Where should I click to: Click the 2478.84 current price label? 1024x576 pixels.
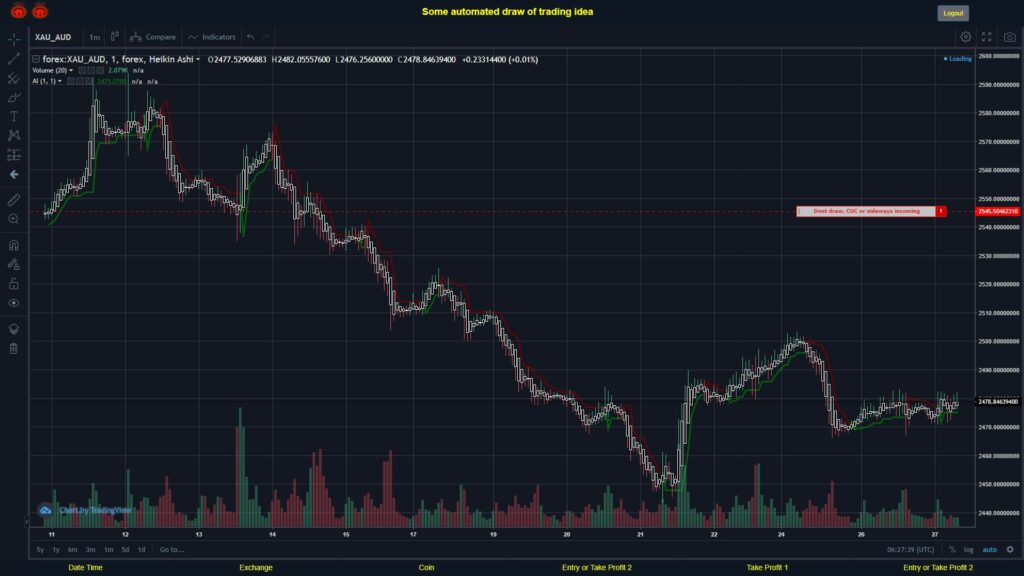click(x=997, y=402)
